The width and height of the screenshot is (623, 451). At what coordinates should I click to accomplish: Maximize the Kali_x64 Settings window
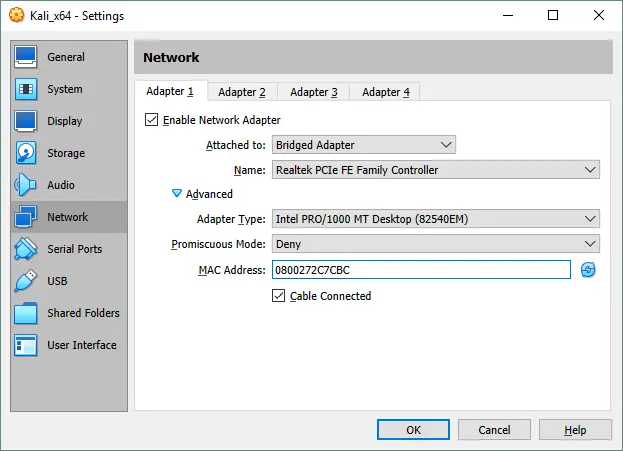tap(553, 15)
